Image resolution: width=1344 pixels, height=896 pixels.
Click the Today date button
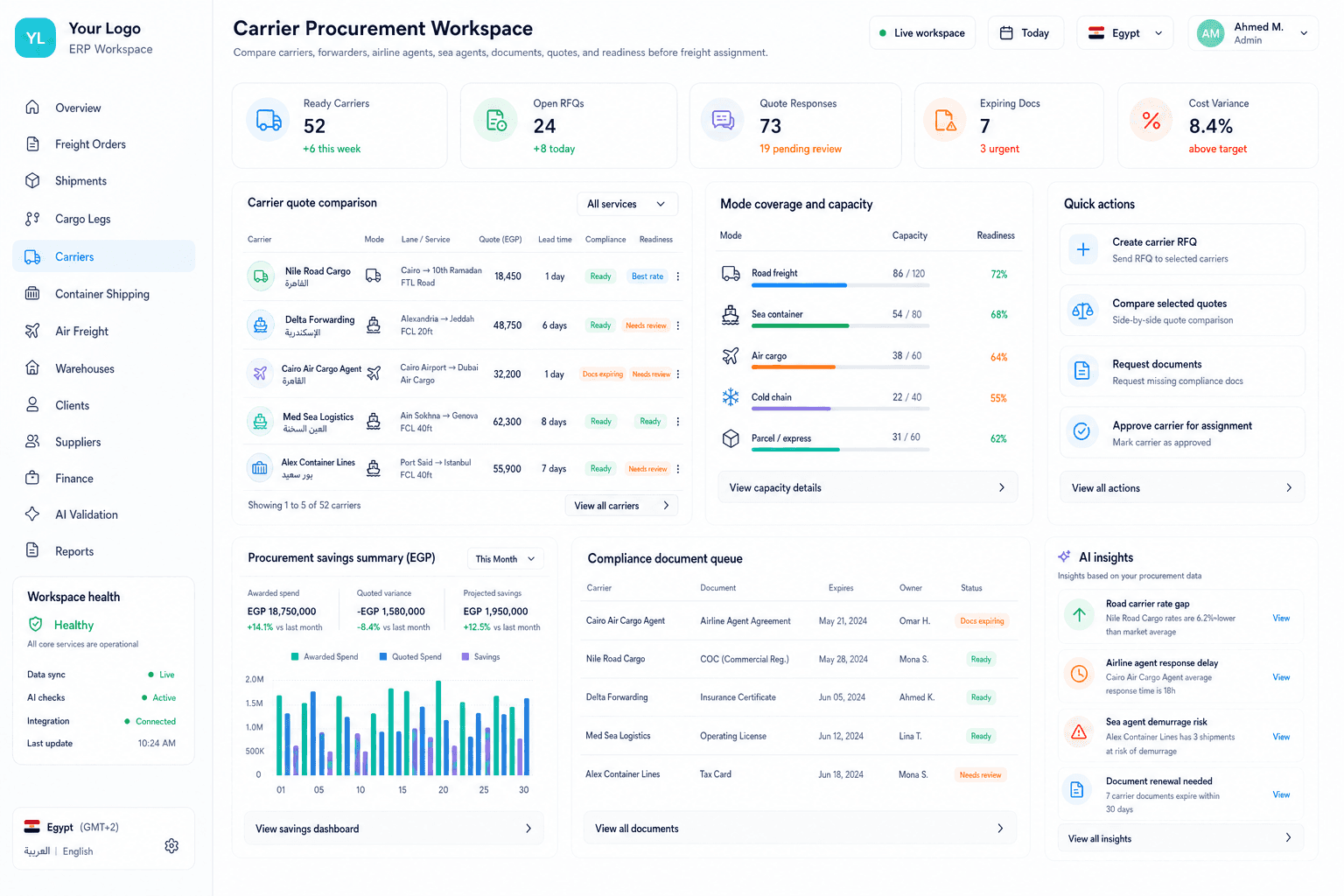point(1025,33)
